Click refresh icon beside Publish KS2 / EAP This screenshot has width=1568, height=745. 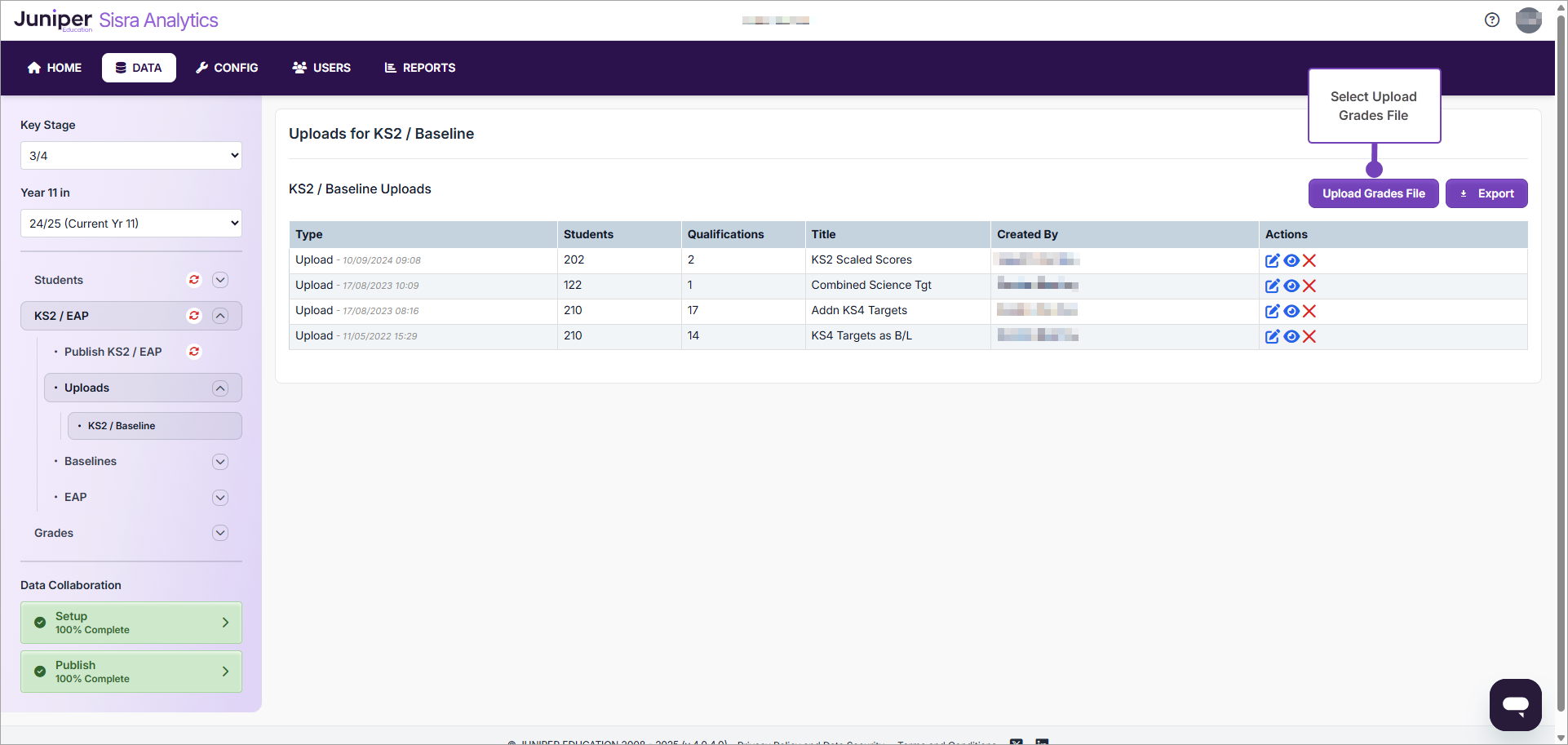[x=194, y=352]
